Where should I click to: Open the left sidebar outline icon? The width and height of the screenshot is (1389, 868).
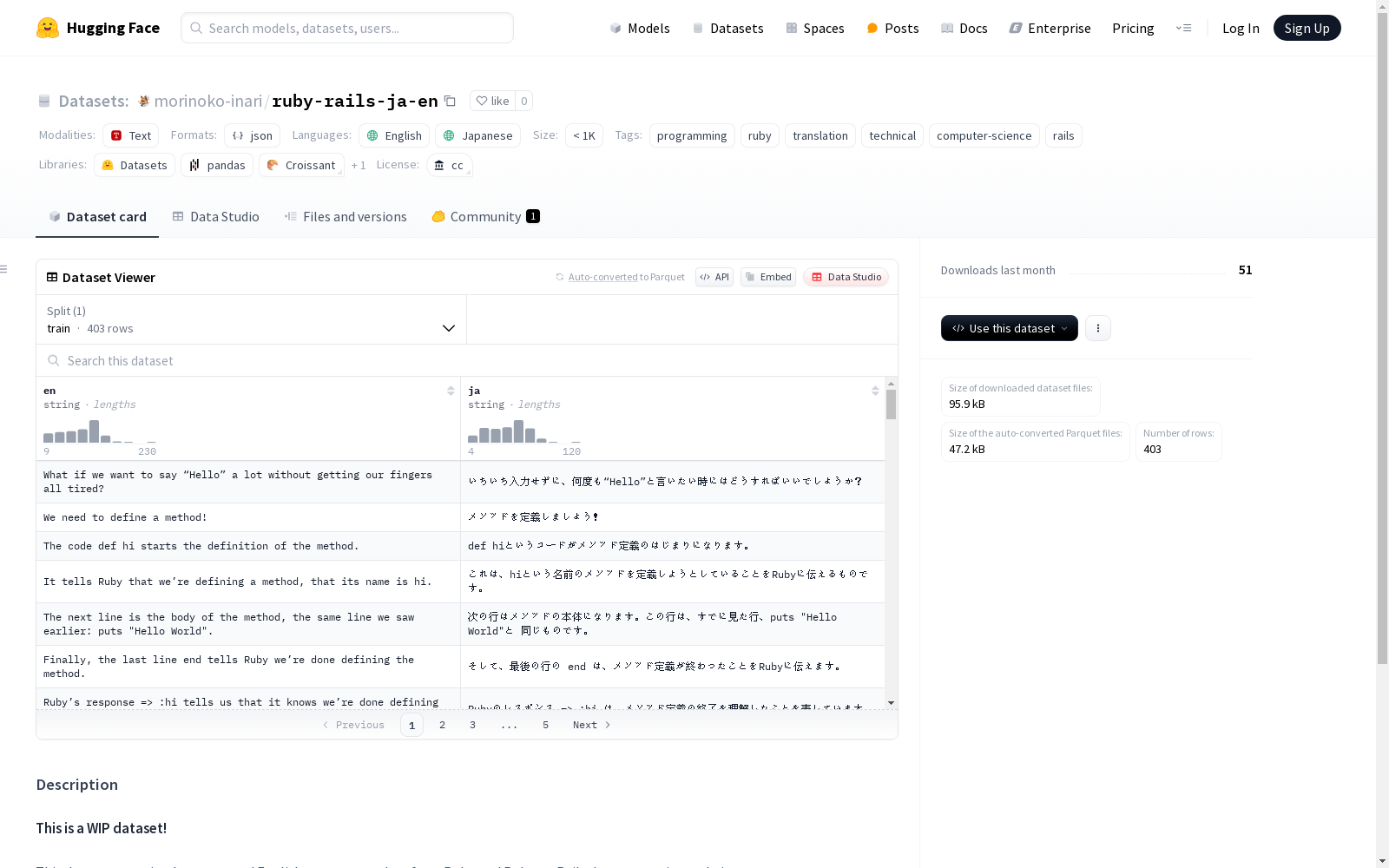click(4, 269)
